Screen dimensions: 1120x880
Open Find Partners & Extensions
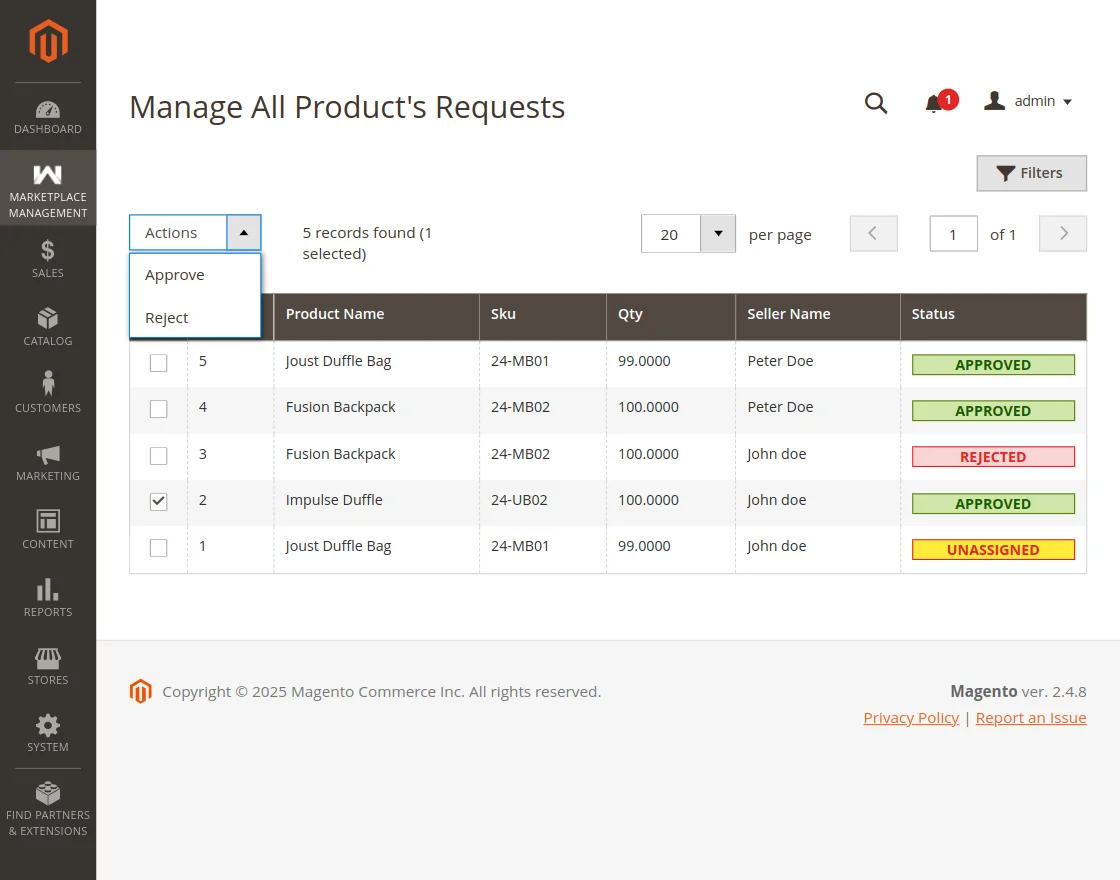click(48, 809)
